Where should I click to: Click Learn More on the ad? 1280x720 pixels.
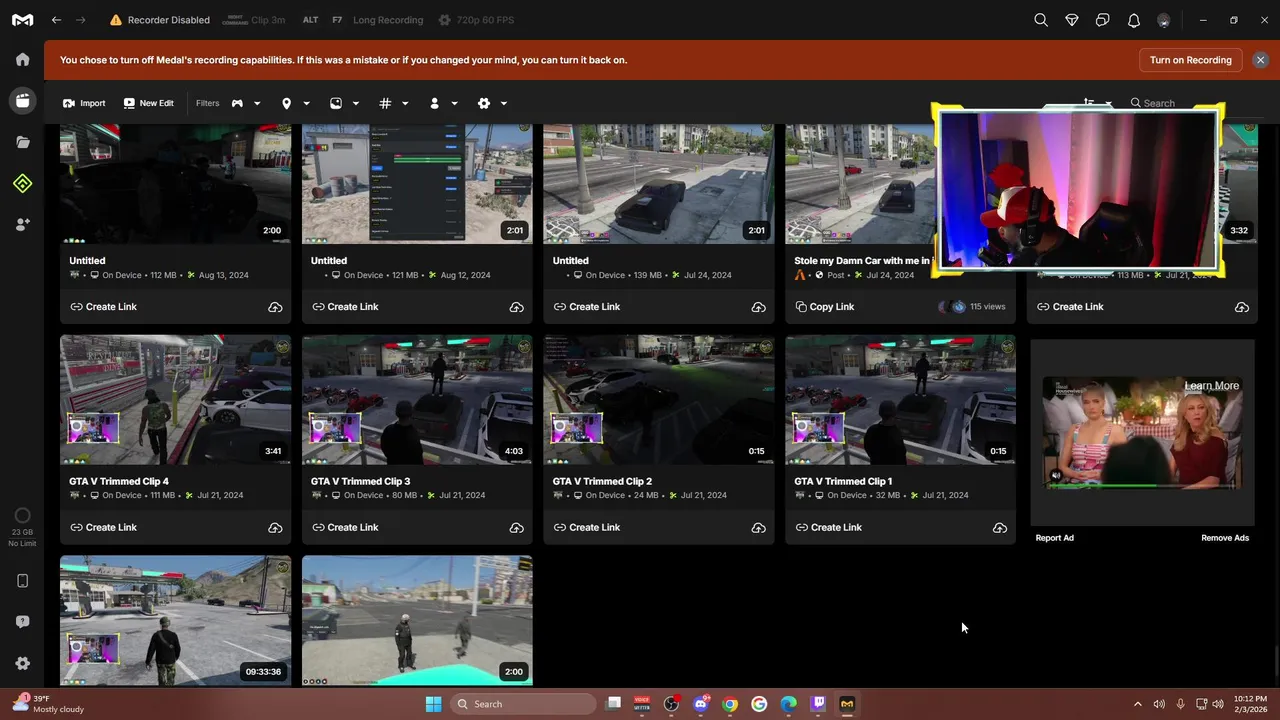click(1211, 386)
